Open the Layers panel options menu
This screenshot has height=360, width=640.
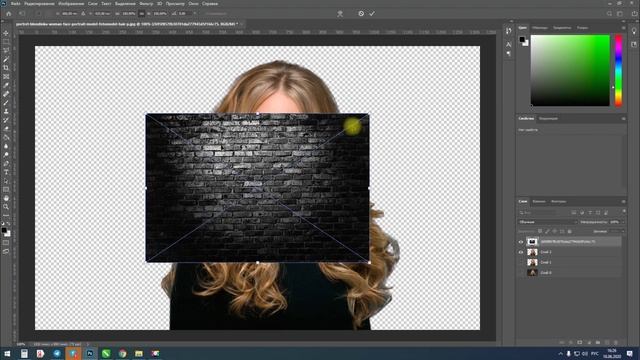point(623,201)
